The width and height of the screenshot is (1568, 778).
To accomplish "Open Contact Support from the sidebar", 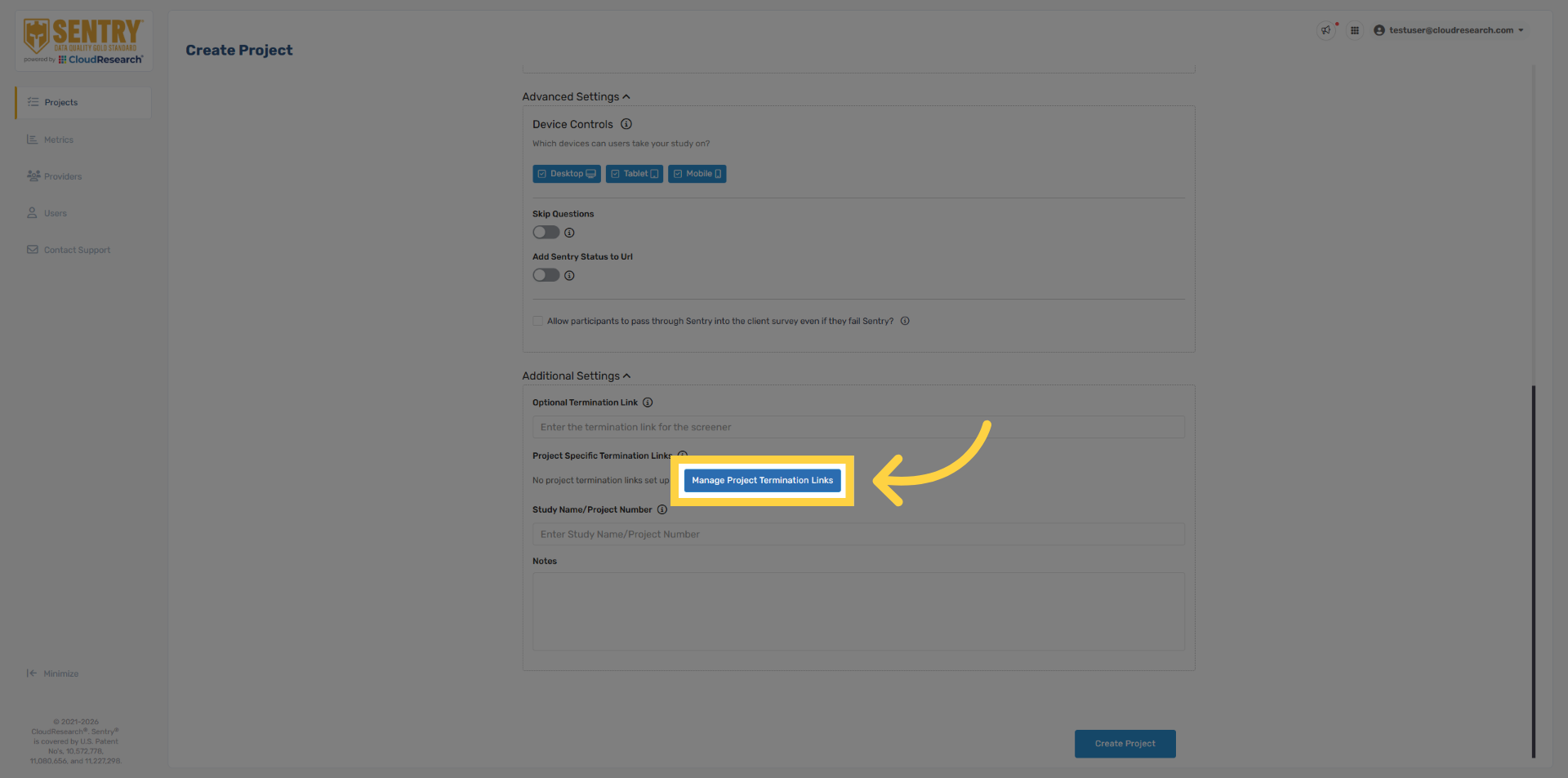I will [x=77, y=250].
